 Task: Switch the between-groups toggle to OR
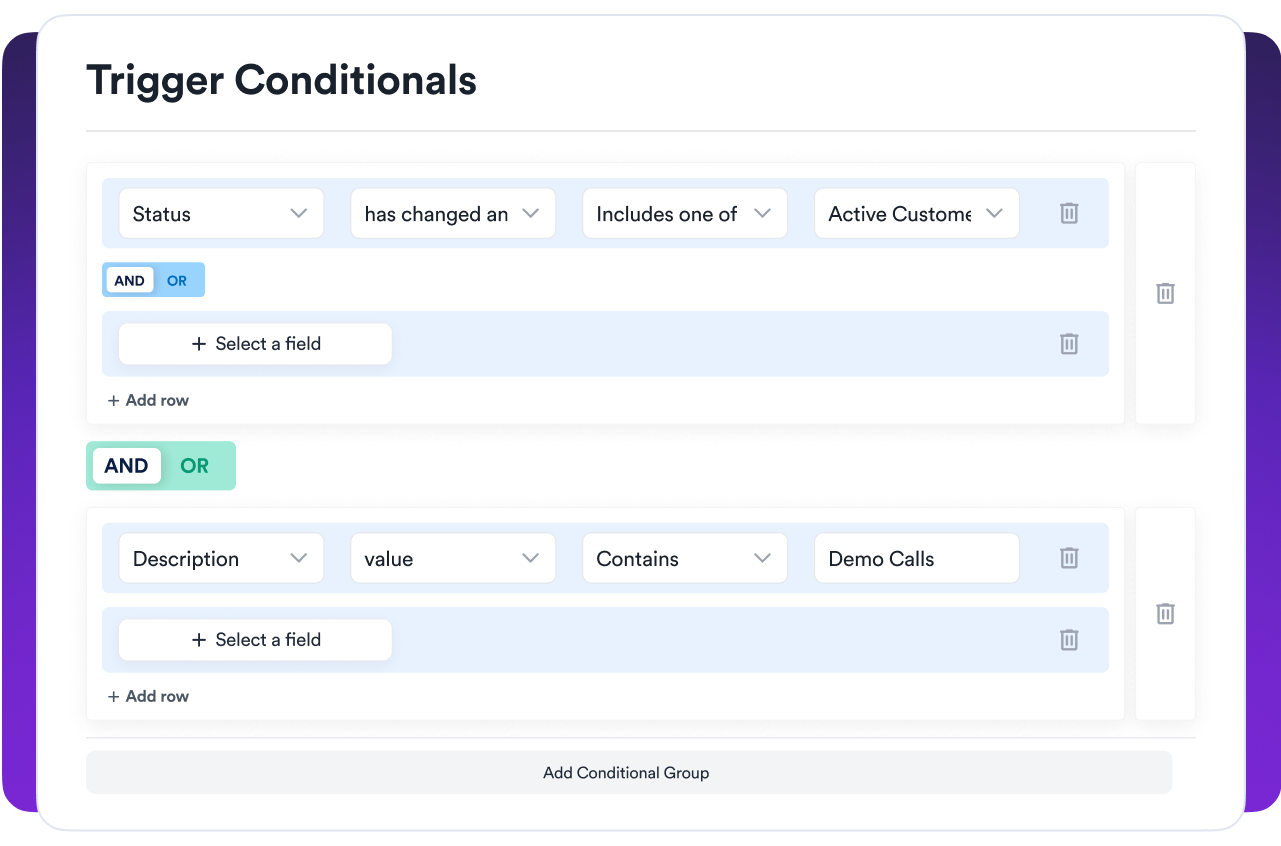click(x=195, y=466)
